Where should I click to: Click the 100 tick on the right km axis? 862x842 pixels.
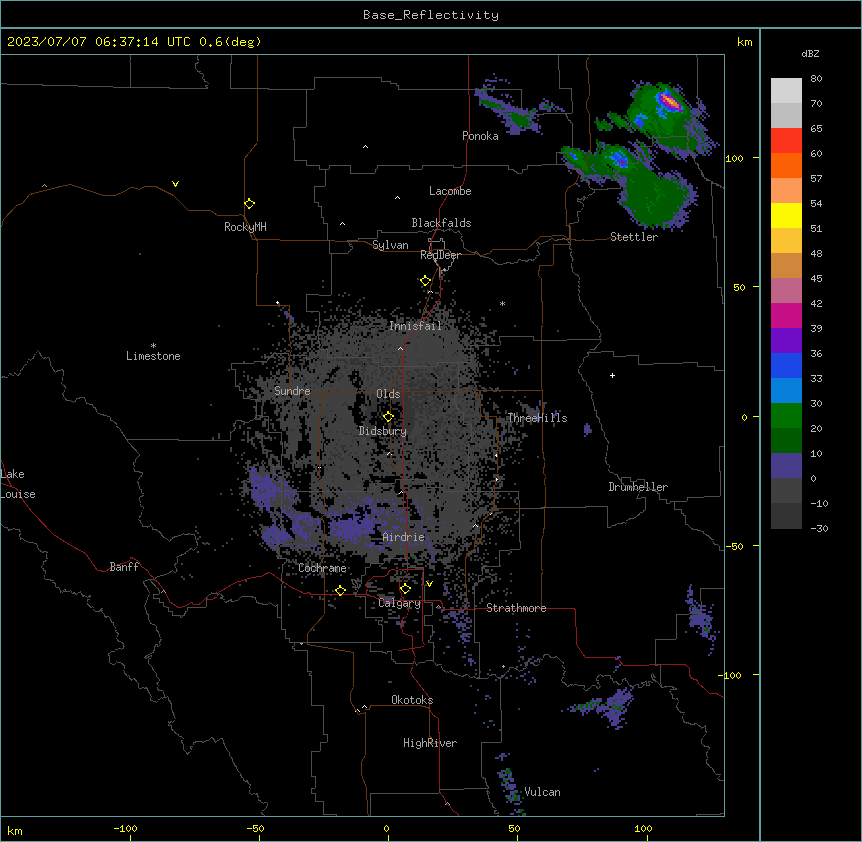coord(734,158)
